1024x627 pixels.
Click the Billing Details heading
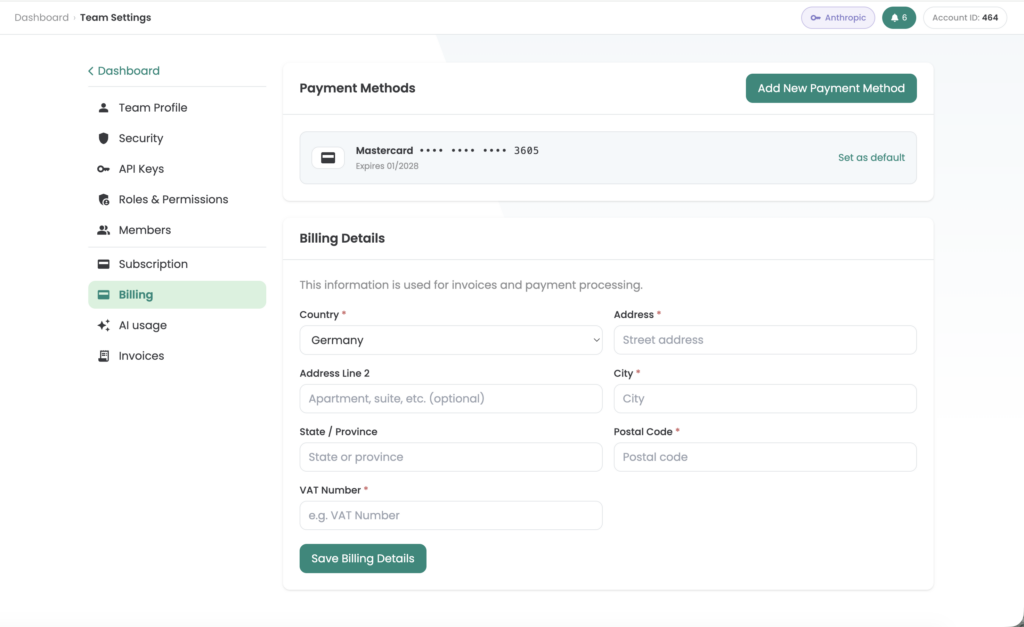coord(342,238)
